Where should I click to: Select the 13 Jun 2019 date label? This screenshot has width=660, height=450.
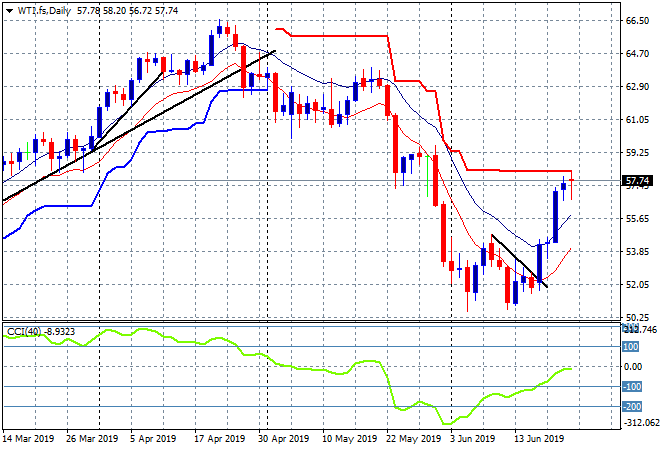pos(539,439)
